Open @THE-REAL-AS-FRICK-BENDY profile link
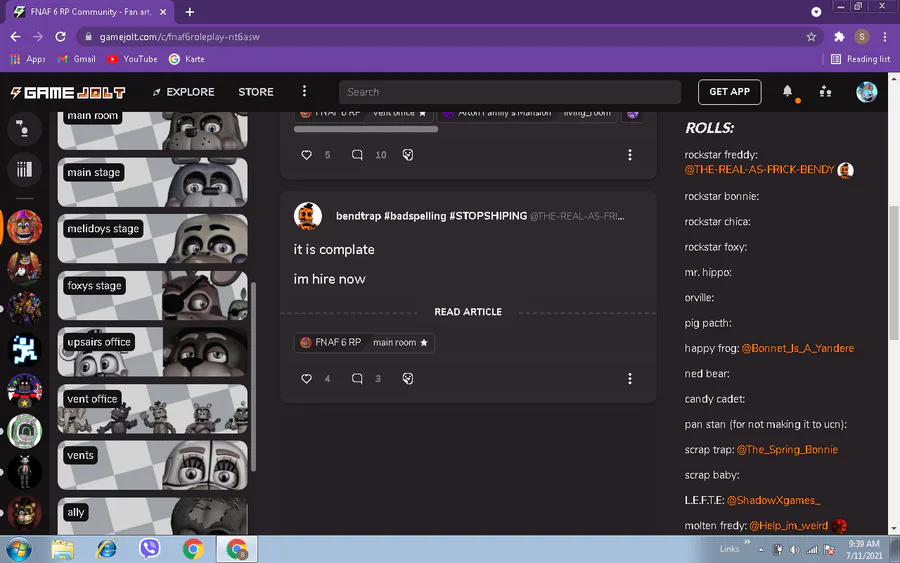Viewport: 900px width, 563px height. click(759, 170)
